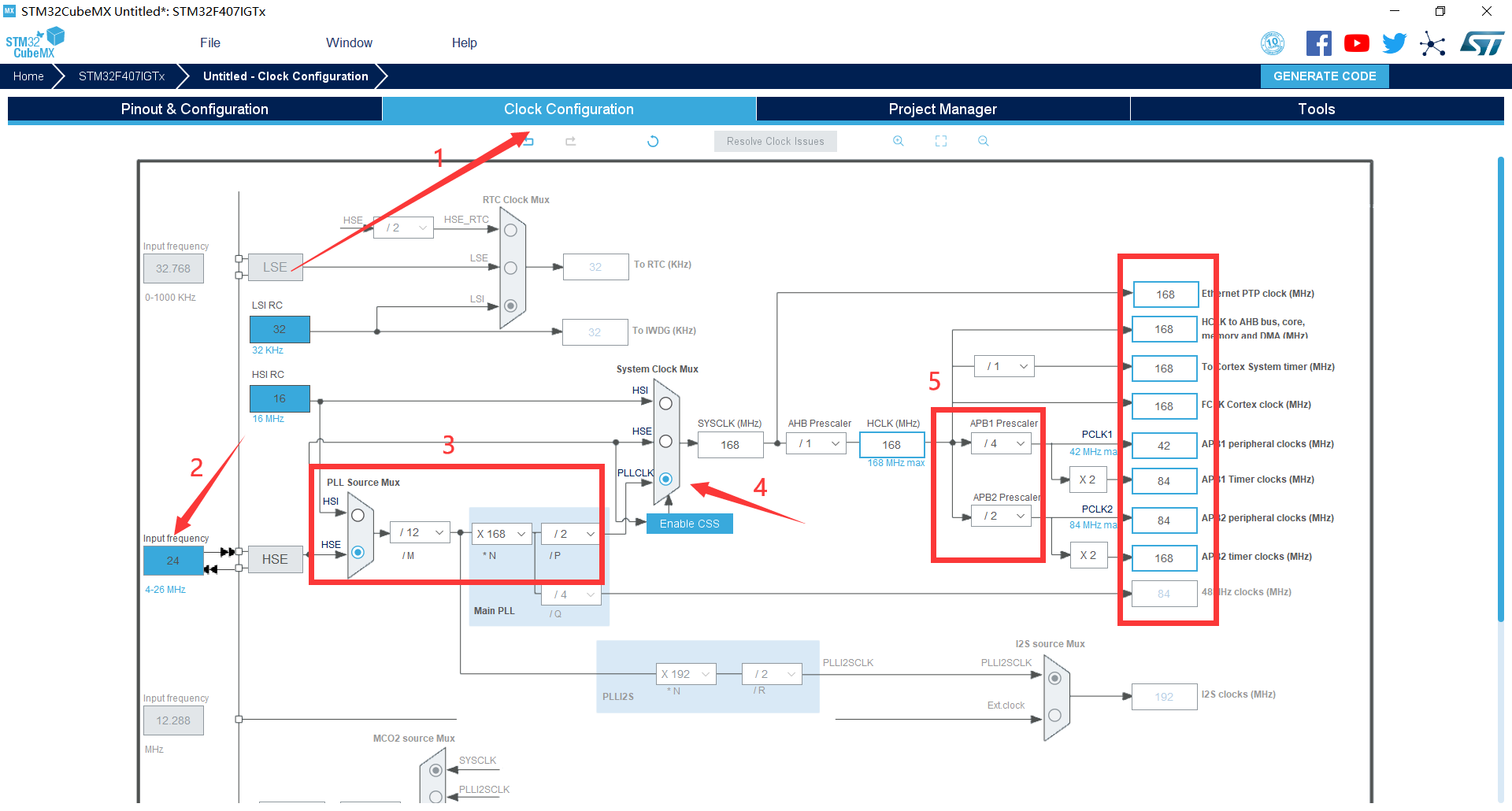This screenshot has height=811, width=1512.
Task: Open the Project Manager tab
Action: [x=943, y=109]
